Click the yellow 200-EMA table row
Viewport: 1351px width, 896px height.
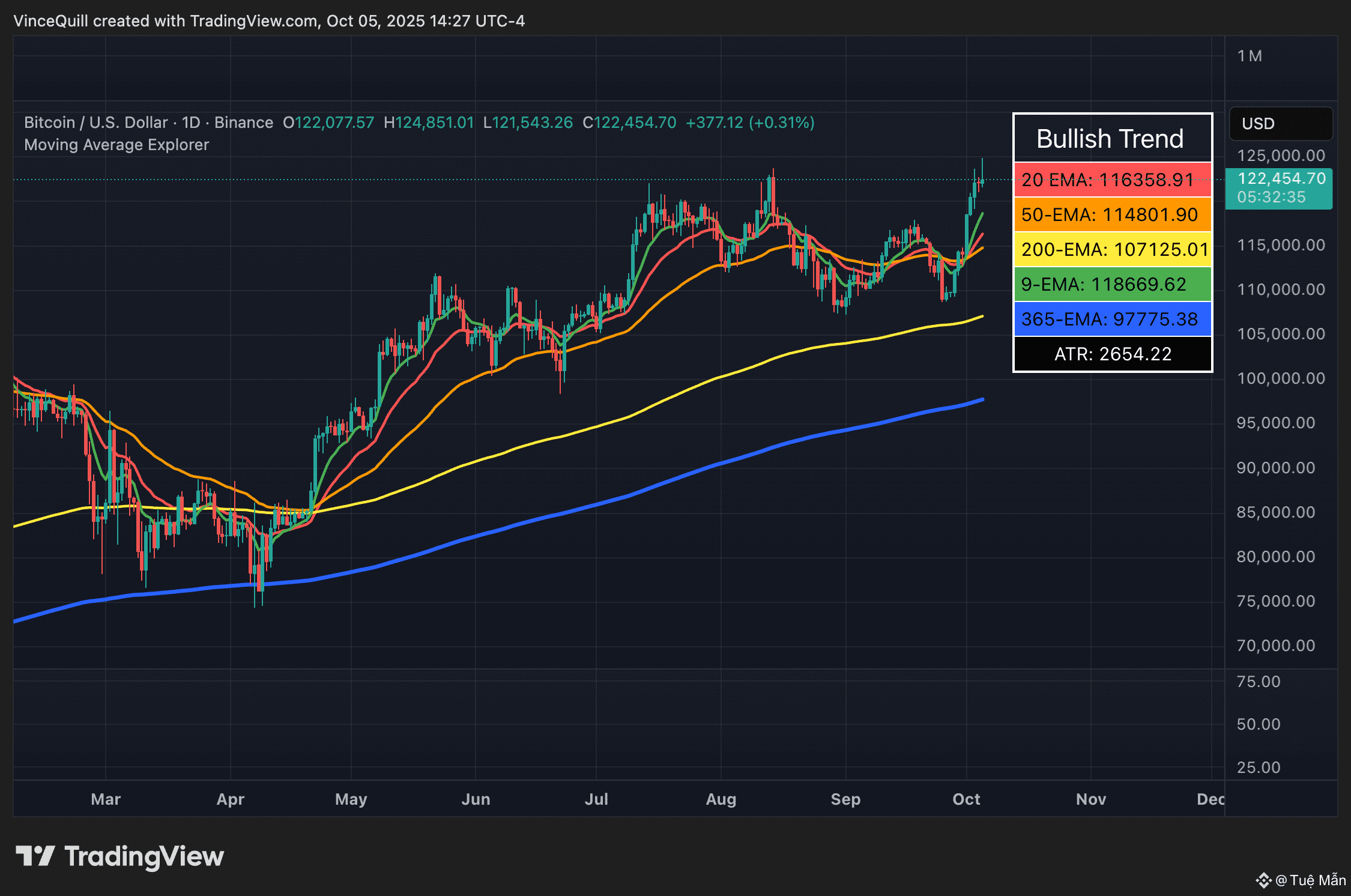click(1112, 249)
